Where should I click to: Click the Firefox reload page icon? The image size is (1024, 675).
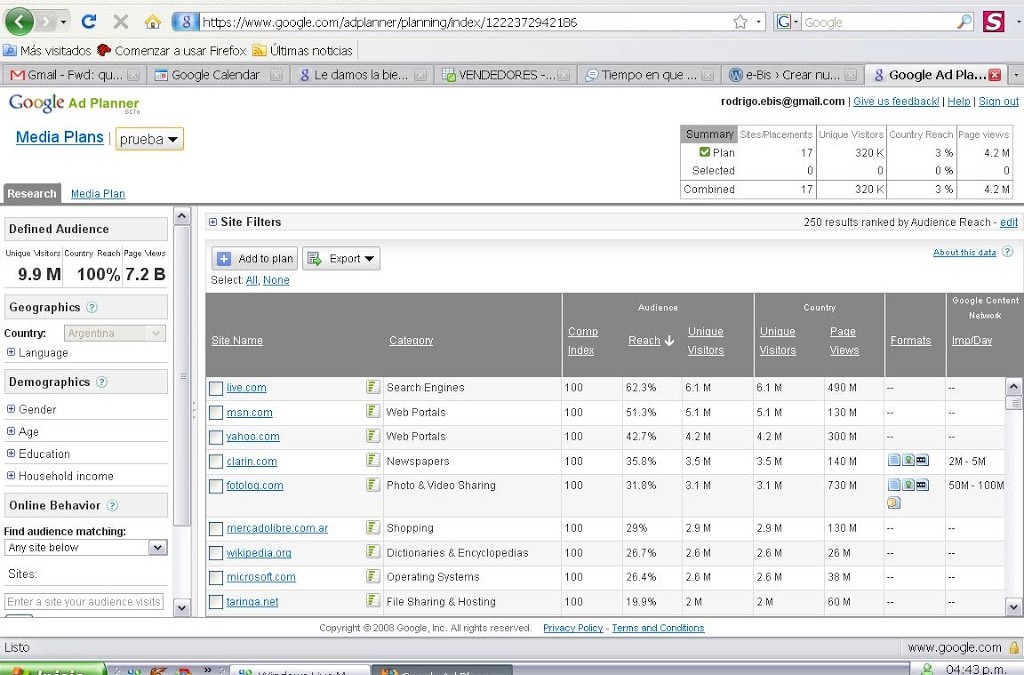tap(89, 21)
